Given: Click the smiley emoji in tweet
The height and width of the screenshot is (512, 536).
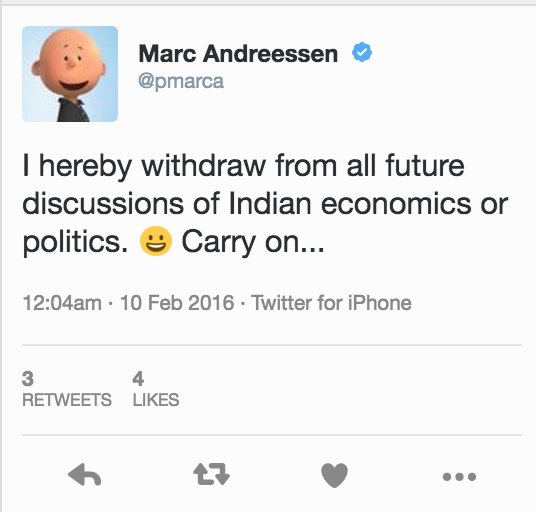Looking at the screenshot, I should [156, 241].
